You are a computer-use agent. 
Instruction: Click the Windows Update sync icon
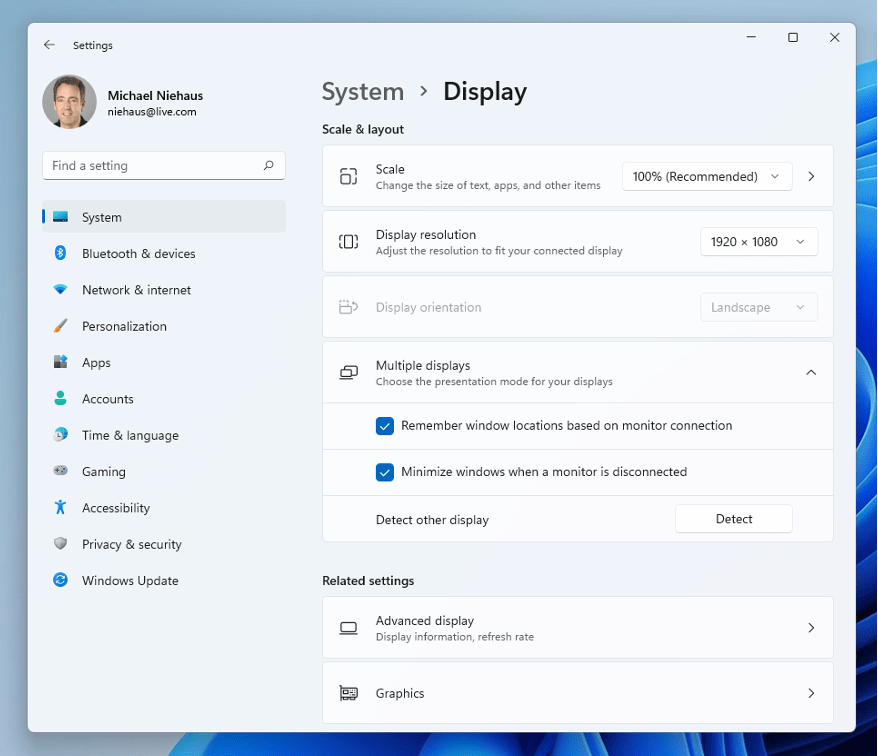coord(61,581)
